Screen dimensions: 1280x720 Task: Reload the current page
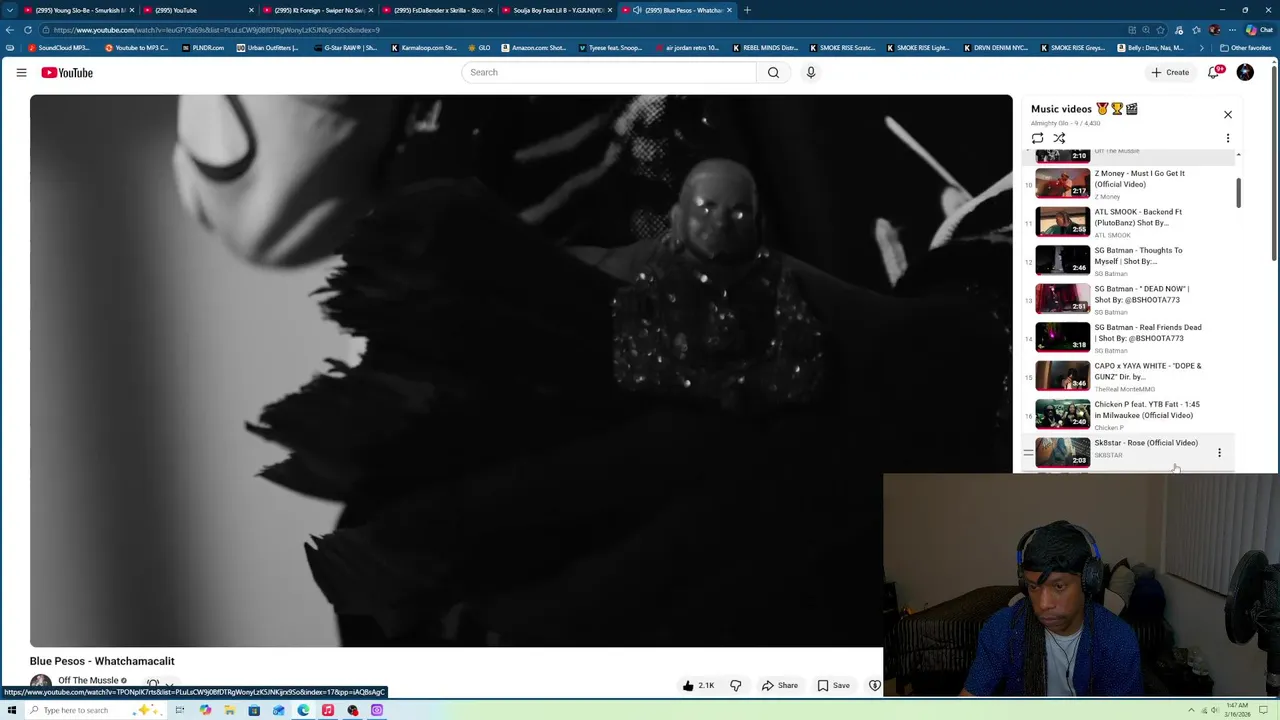click(28, 30)
